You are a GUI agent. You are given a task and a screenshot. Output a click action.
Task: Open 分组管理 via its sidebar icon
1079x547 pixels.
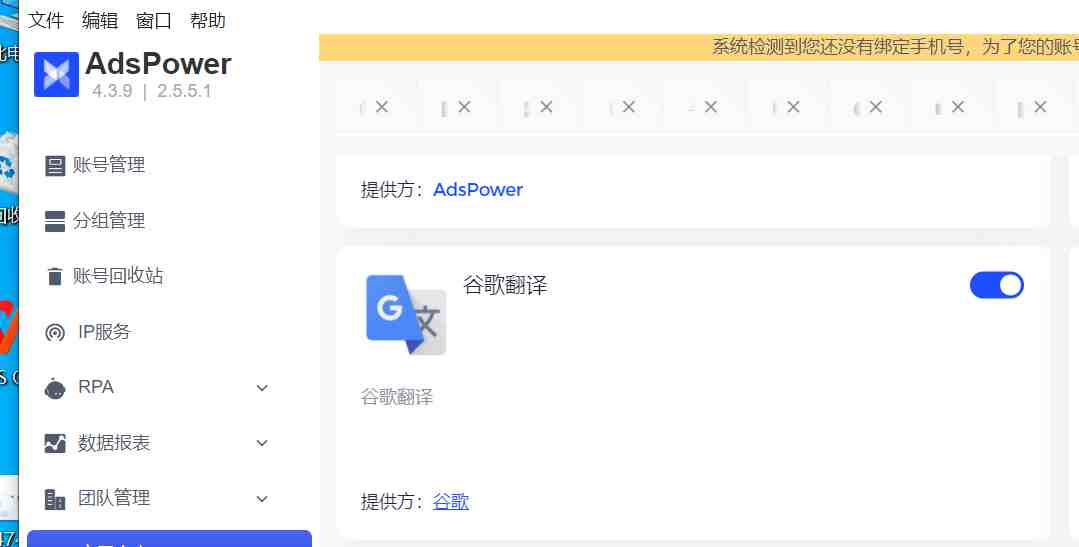[55, 222]
